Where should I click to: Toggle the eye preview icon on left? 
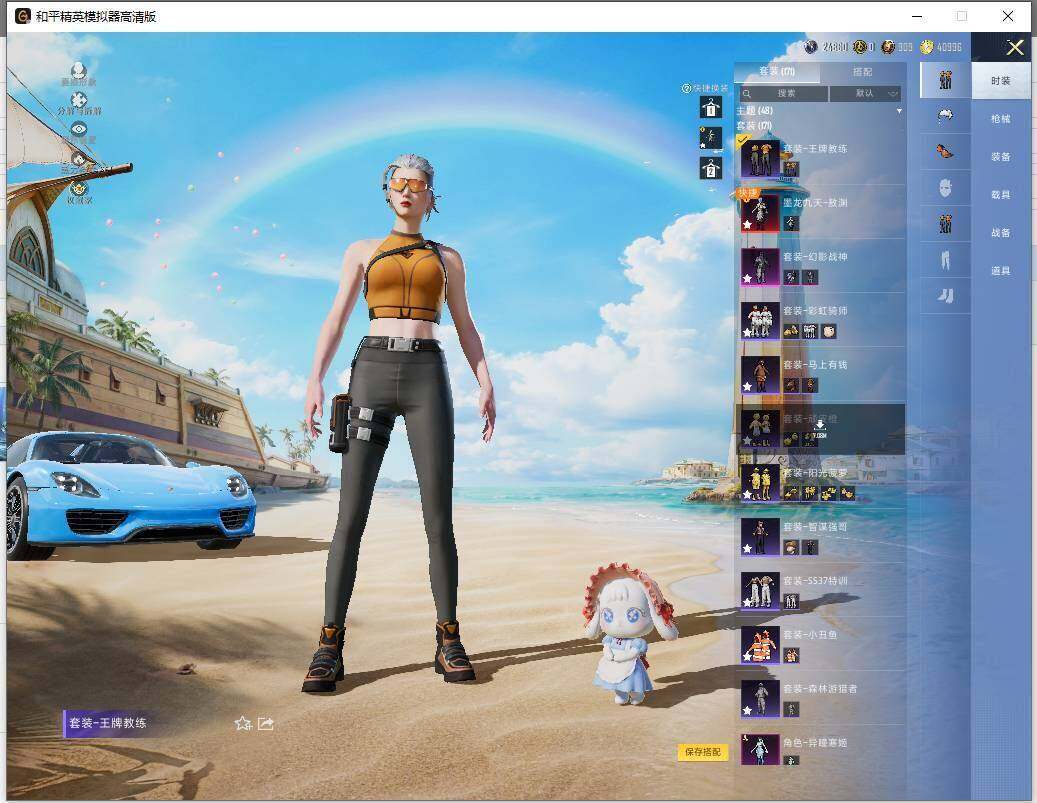click(x=79, y=128)
